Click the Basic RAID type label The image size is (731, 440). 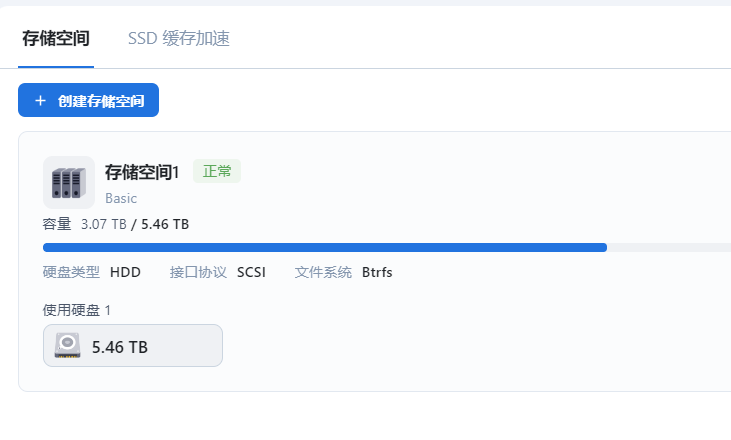[x=121, y=198]
